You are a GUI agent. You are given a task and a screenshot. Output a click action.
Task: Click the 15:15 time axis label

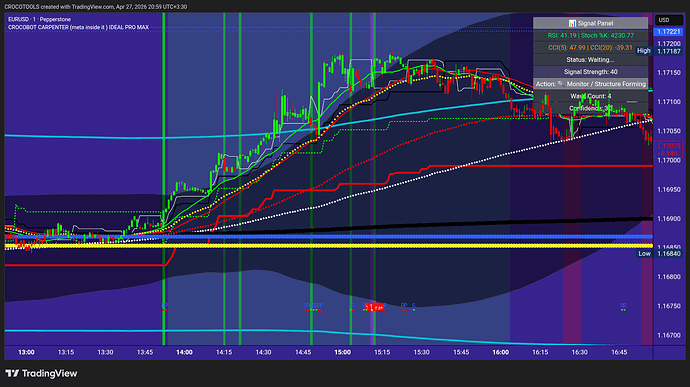pos(382,352)
